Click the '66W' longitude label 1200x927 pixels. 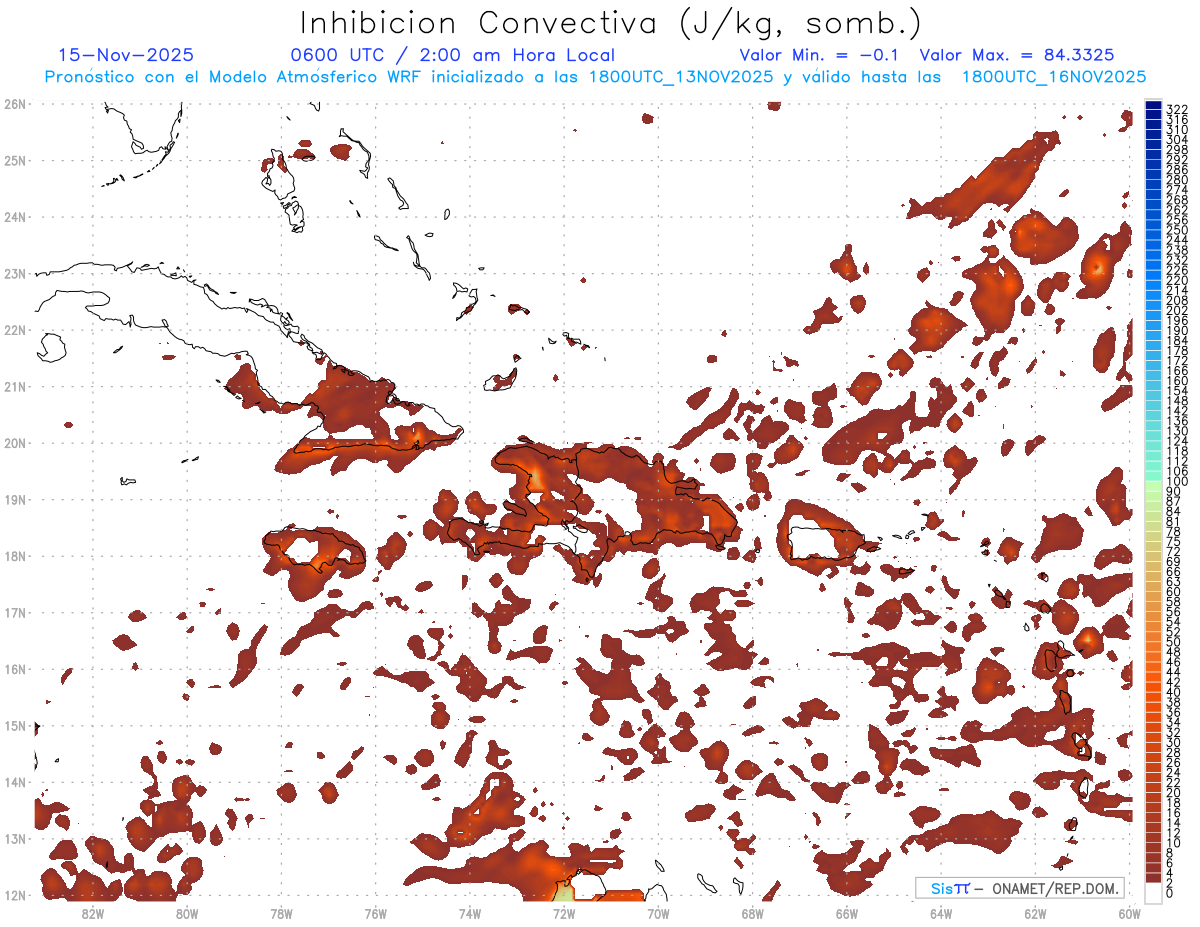(847, 913)
